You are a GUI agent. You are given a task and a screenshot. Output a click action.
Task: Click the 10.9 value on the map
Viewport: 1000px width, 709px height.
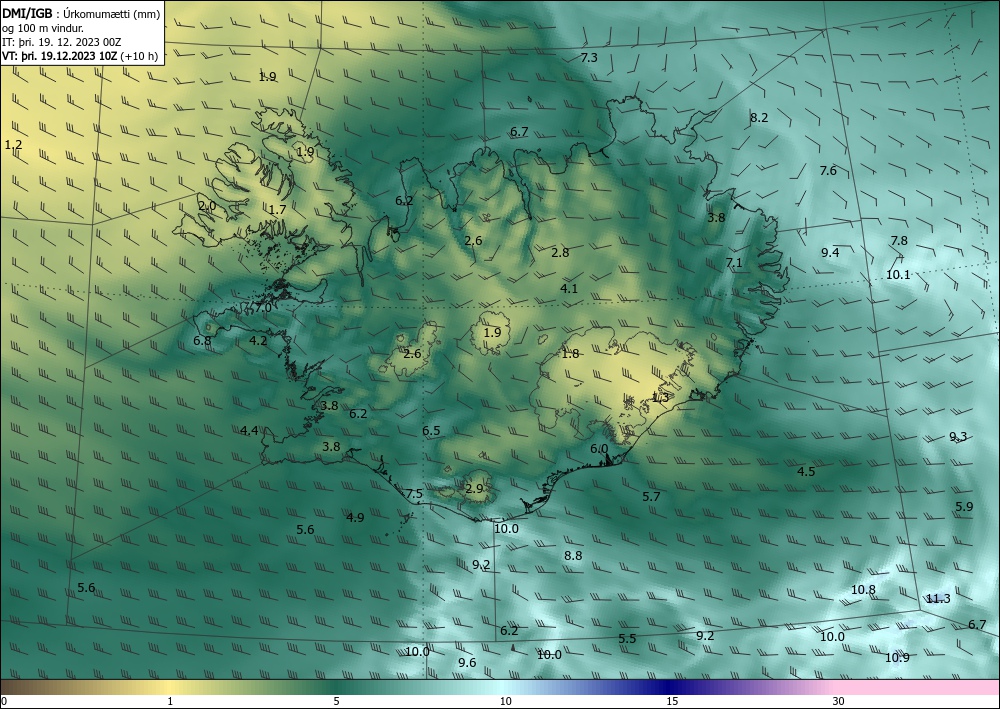pos(897,657)
